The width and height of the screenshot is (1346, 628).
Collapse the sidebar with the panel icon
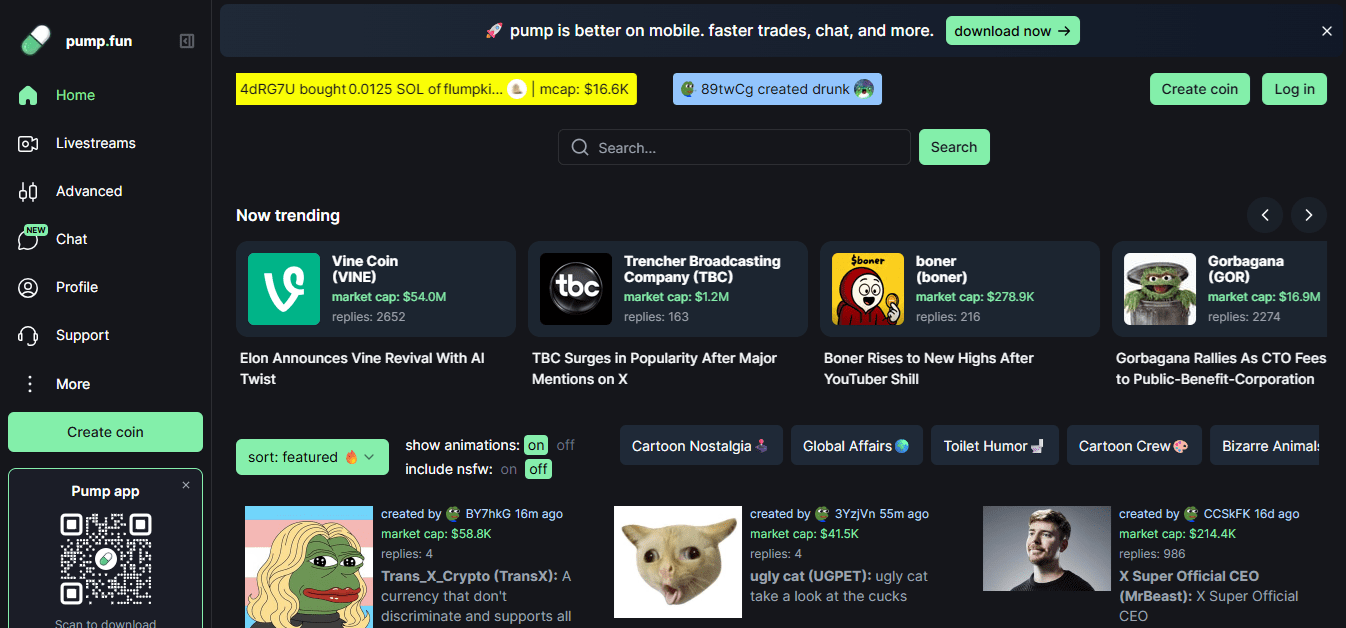pos(187,41)
